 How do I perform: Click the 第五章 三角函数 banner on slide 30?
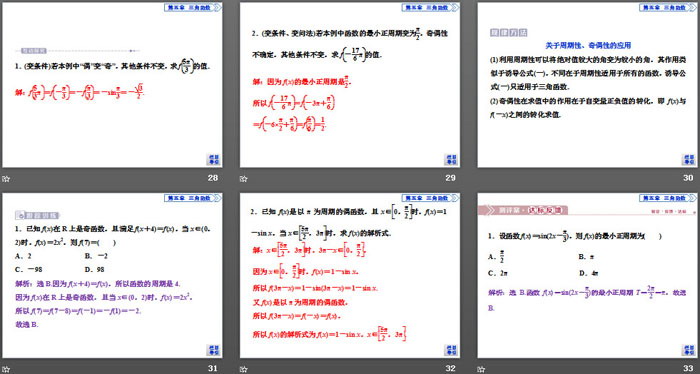tap(668, 8)
